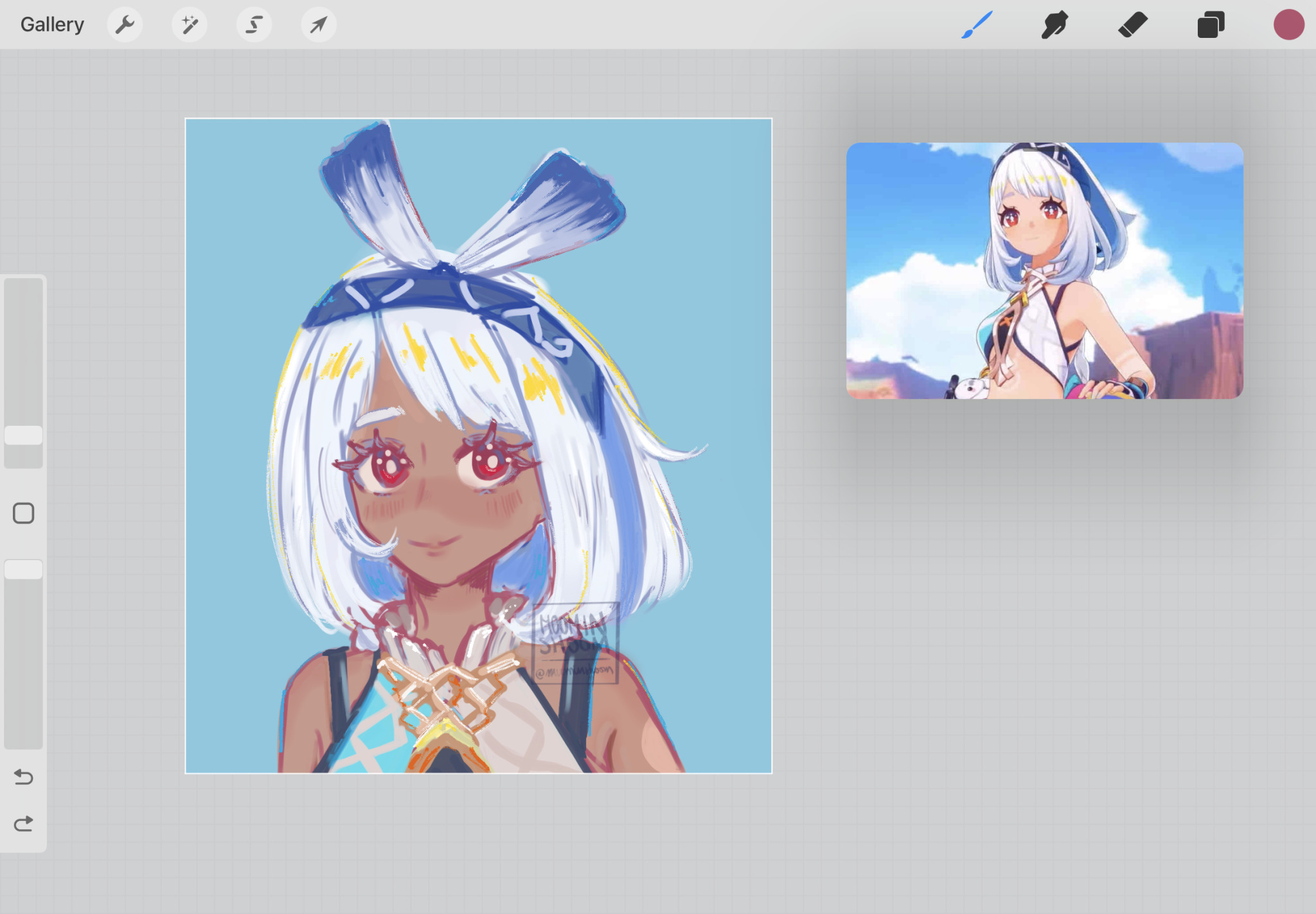Open the Layers panel
This screenshot has width=1316, height=914.
coord(1211,25)
